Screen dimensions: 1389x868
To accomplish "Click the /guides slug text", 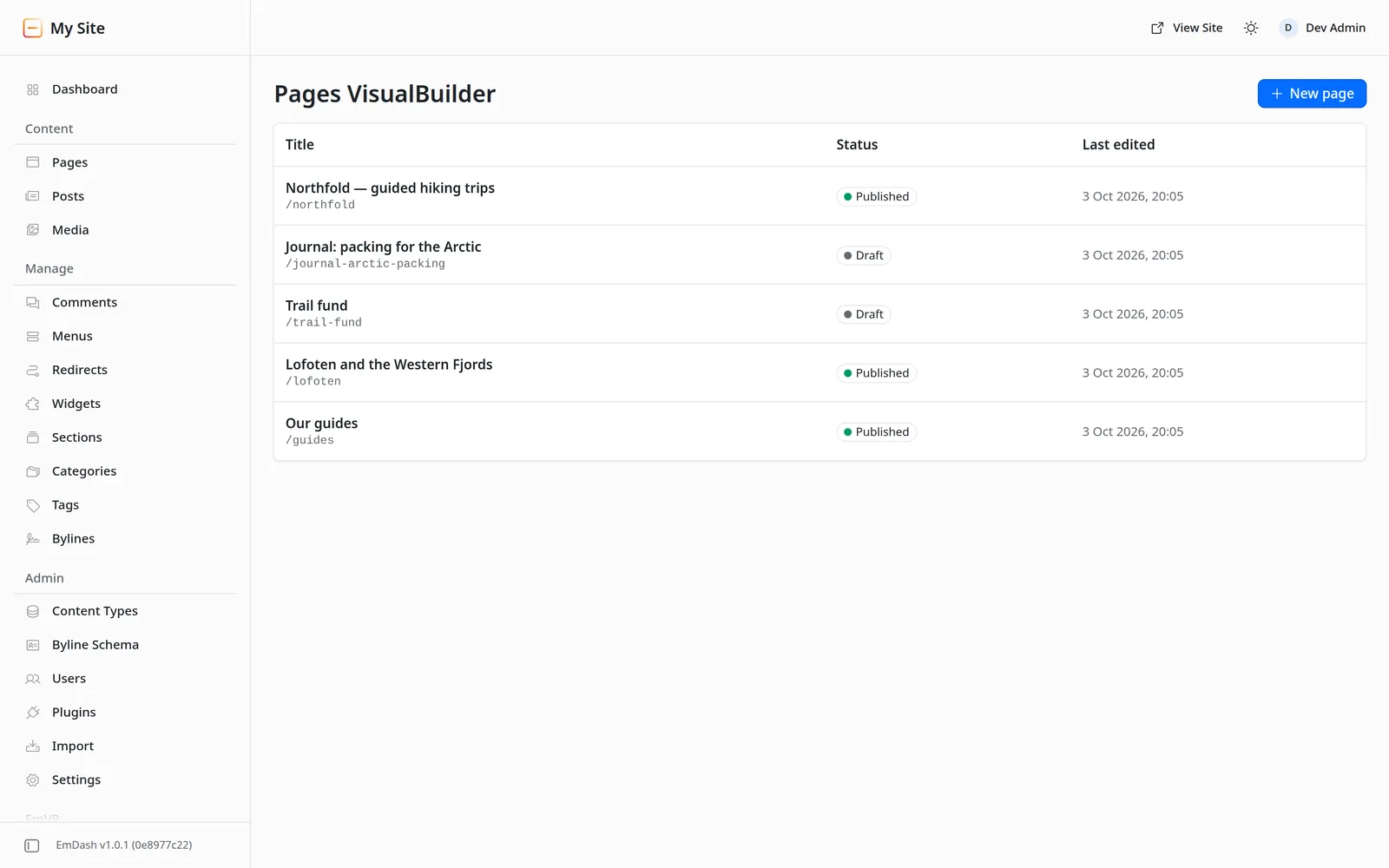I will [310, 441].
